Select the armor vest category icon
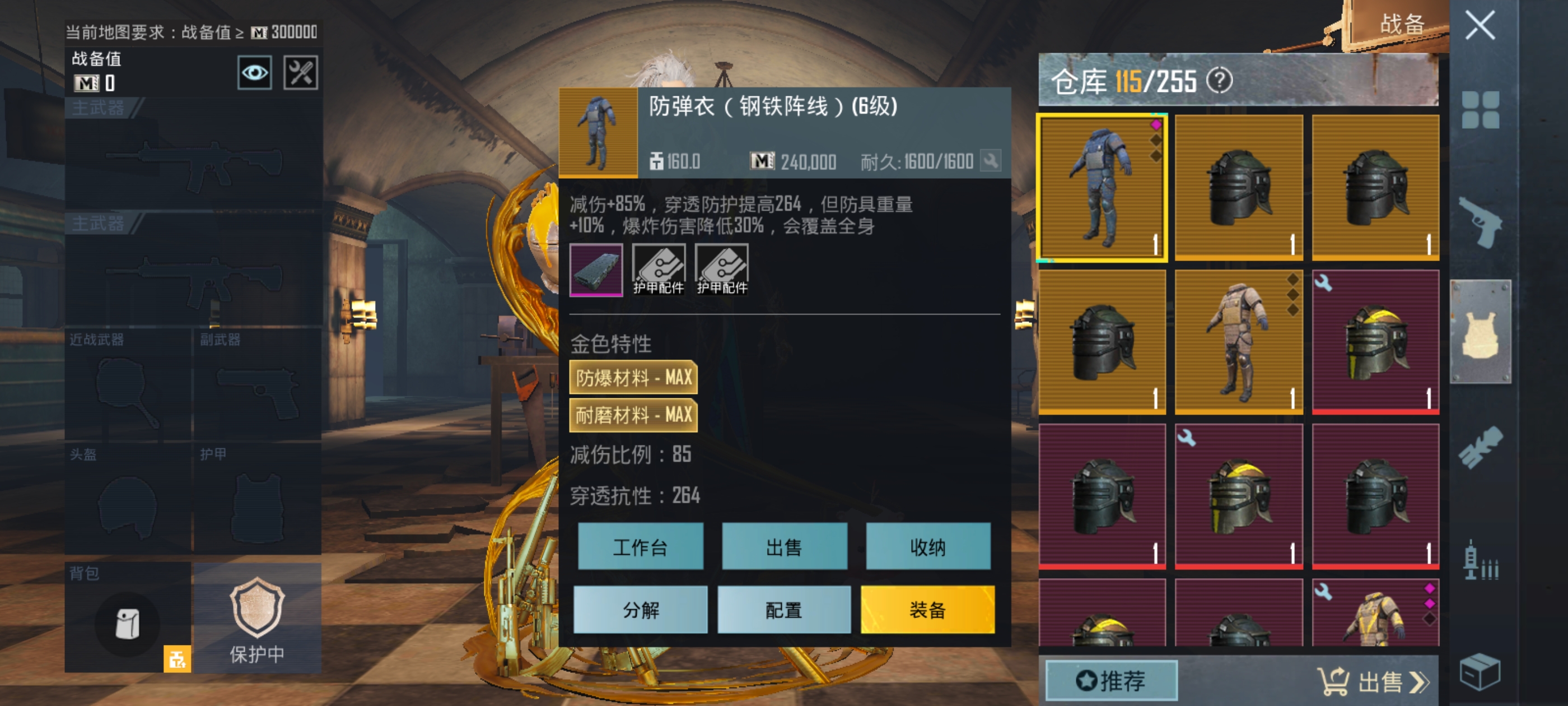The width and height of the screenshot is (1568, 706). tap(1480, 332)
